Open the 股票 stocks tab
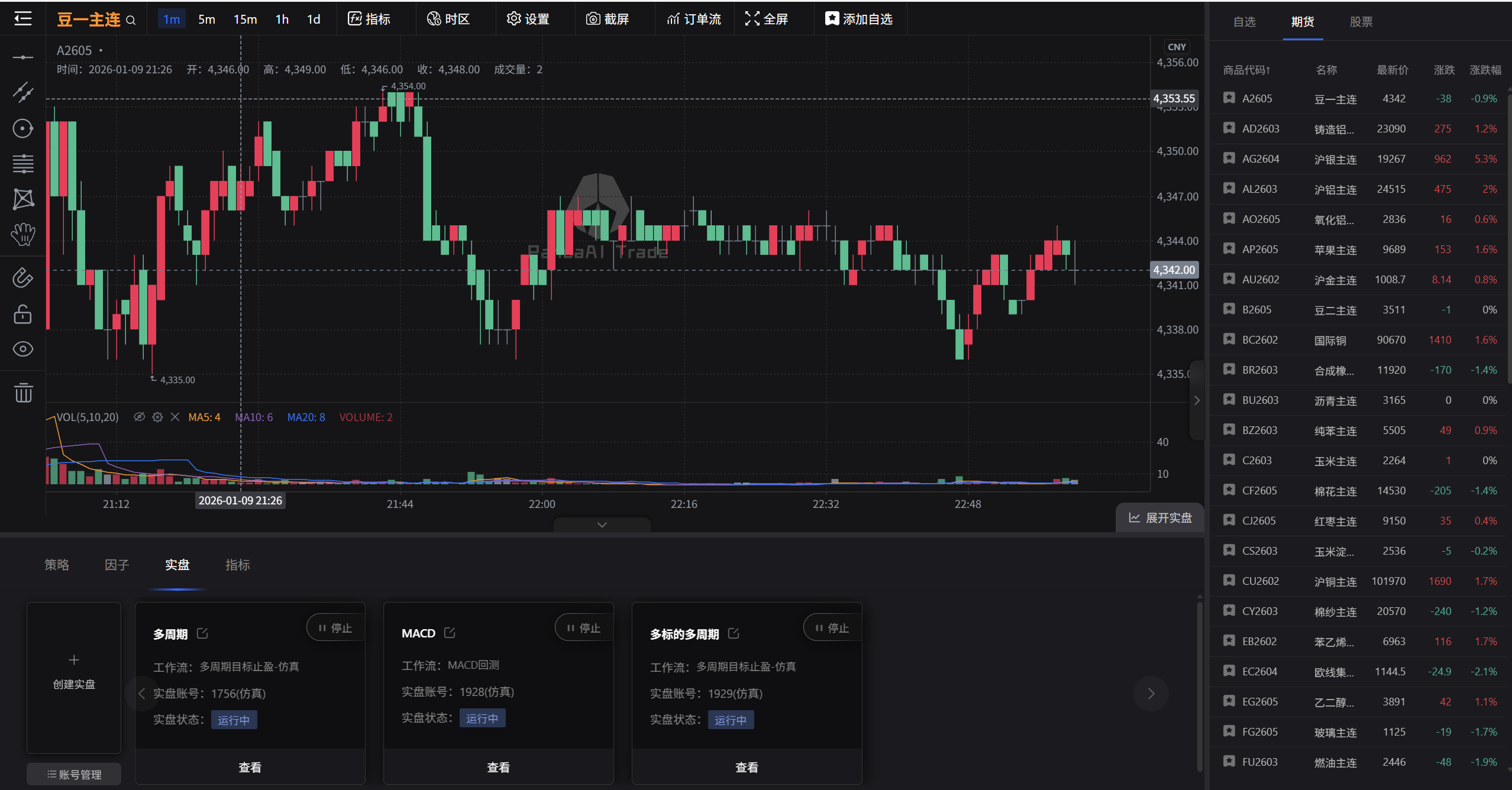Viewport: 1512px width, 790px height. click(x=1361, y=22)
